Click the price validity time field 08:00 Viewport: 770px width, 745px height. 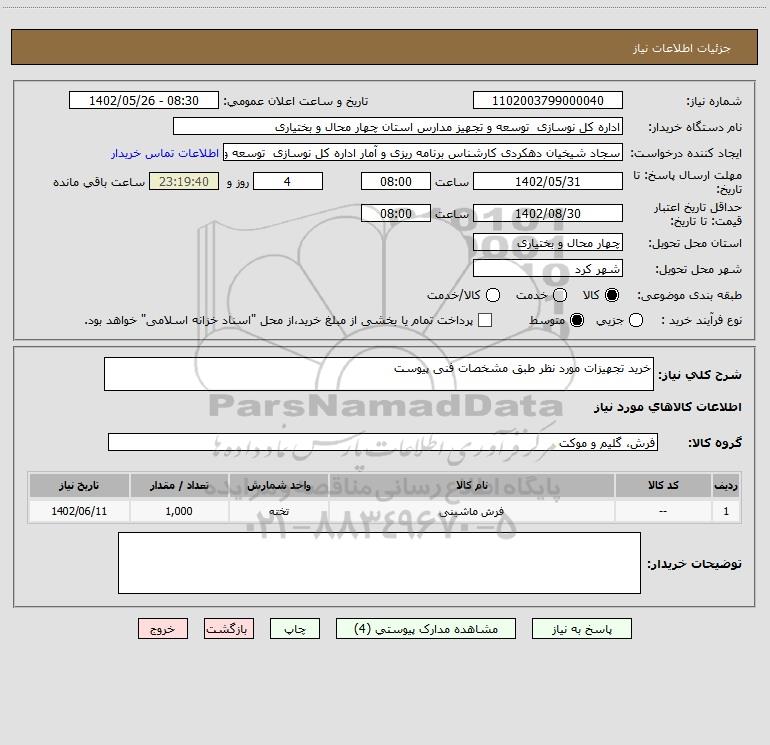(396, 214)
